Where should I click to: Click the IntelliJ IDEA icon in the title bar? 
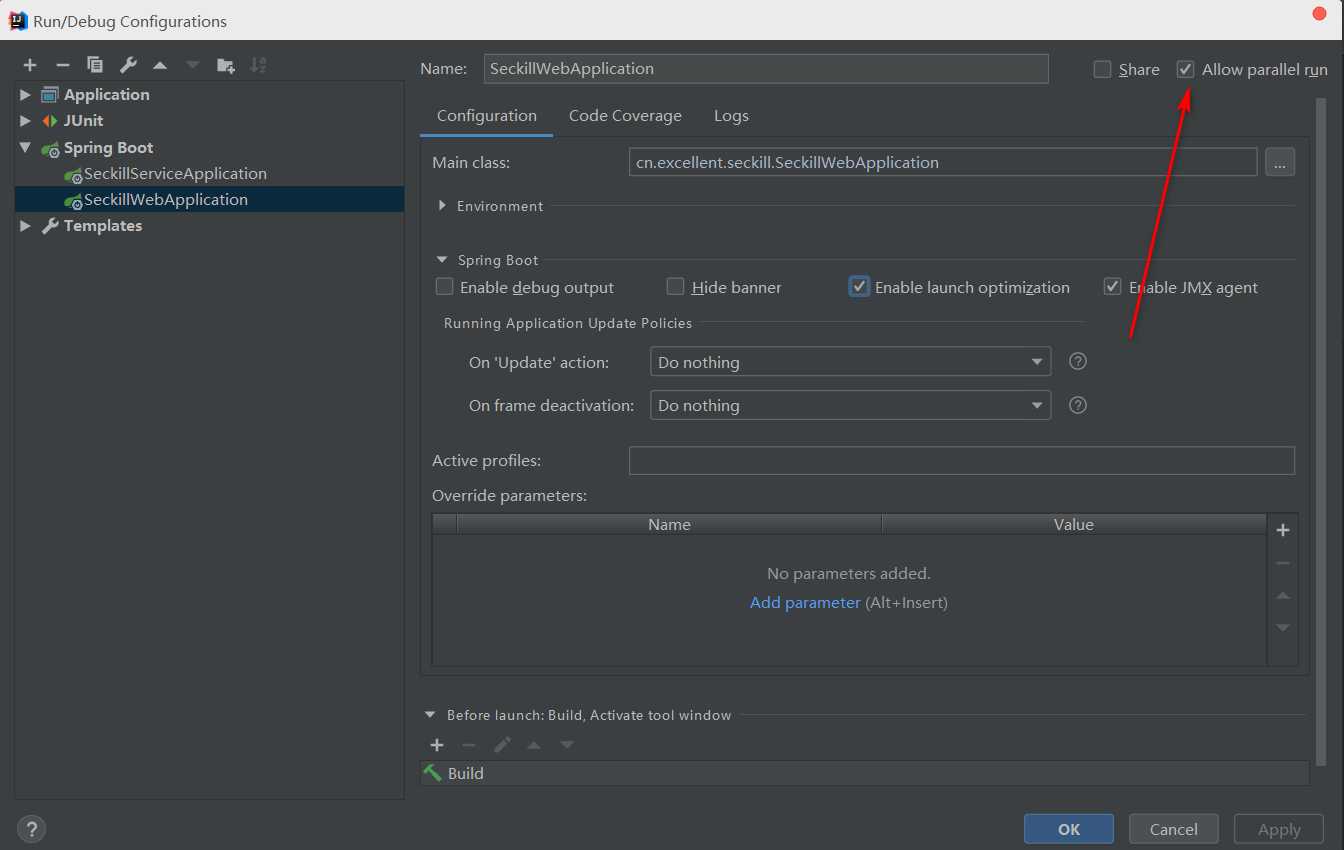[18, 20]
